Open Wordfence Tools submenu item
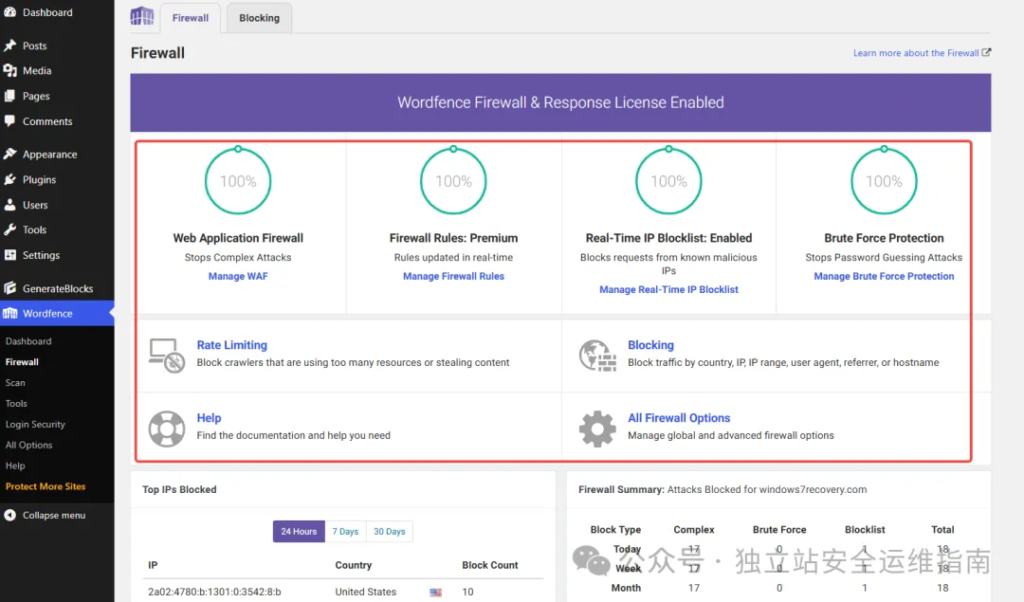The image size is (1024, 602). [x=16, y=404]
